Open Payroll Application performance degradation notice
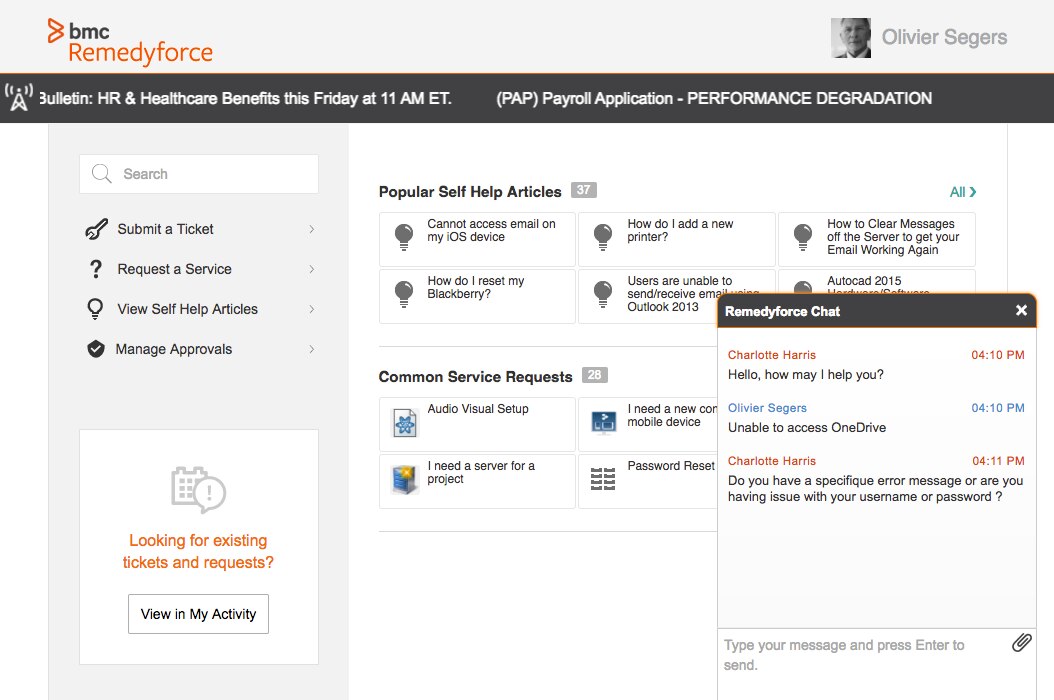The image size is (1054, 700). (714, 98)
